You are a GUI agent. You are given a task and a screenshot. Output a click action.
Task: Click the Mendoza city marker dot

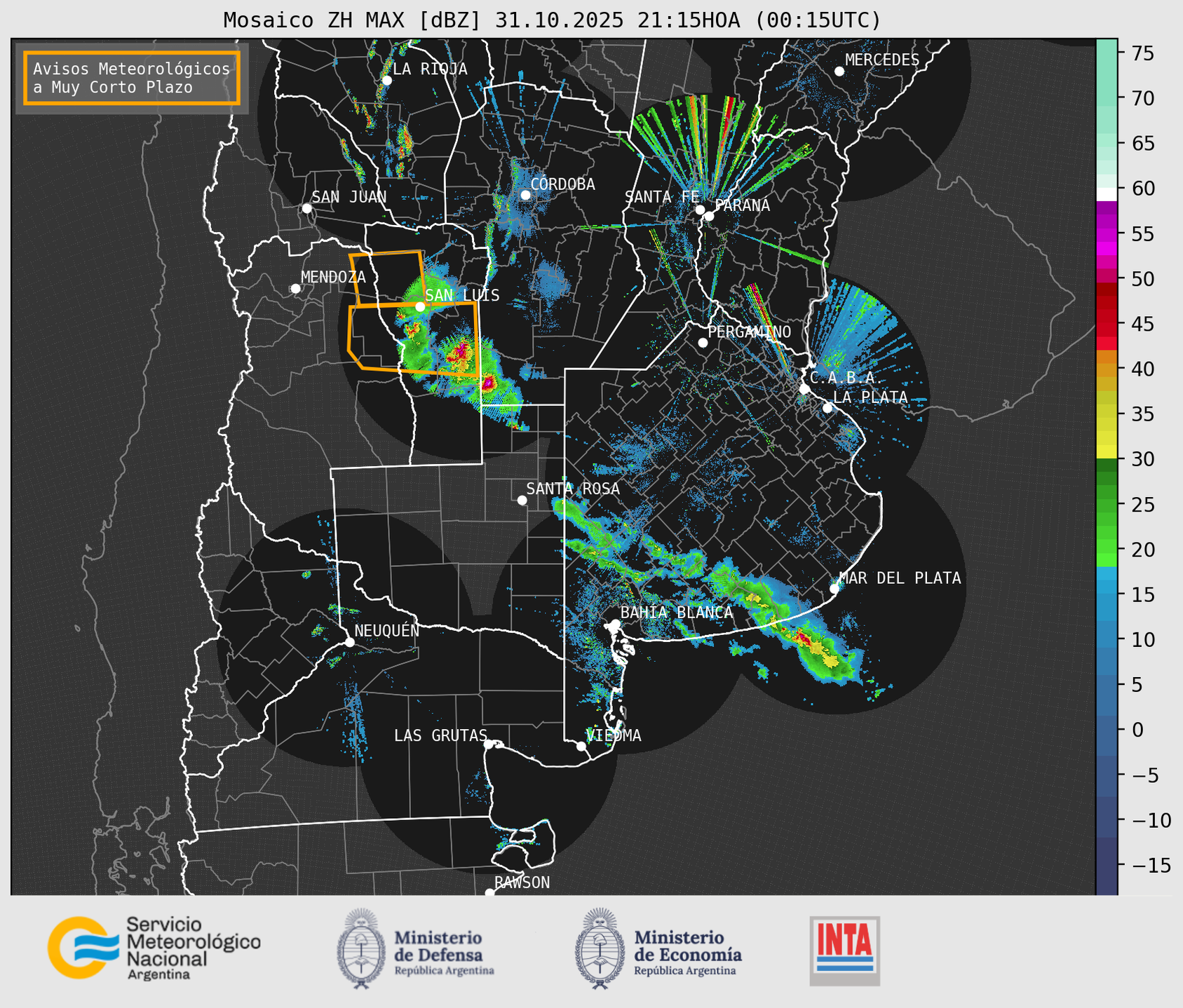[x=296, y=289]
